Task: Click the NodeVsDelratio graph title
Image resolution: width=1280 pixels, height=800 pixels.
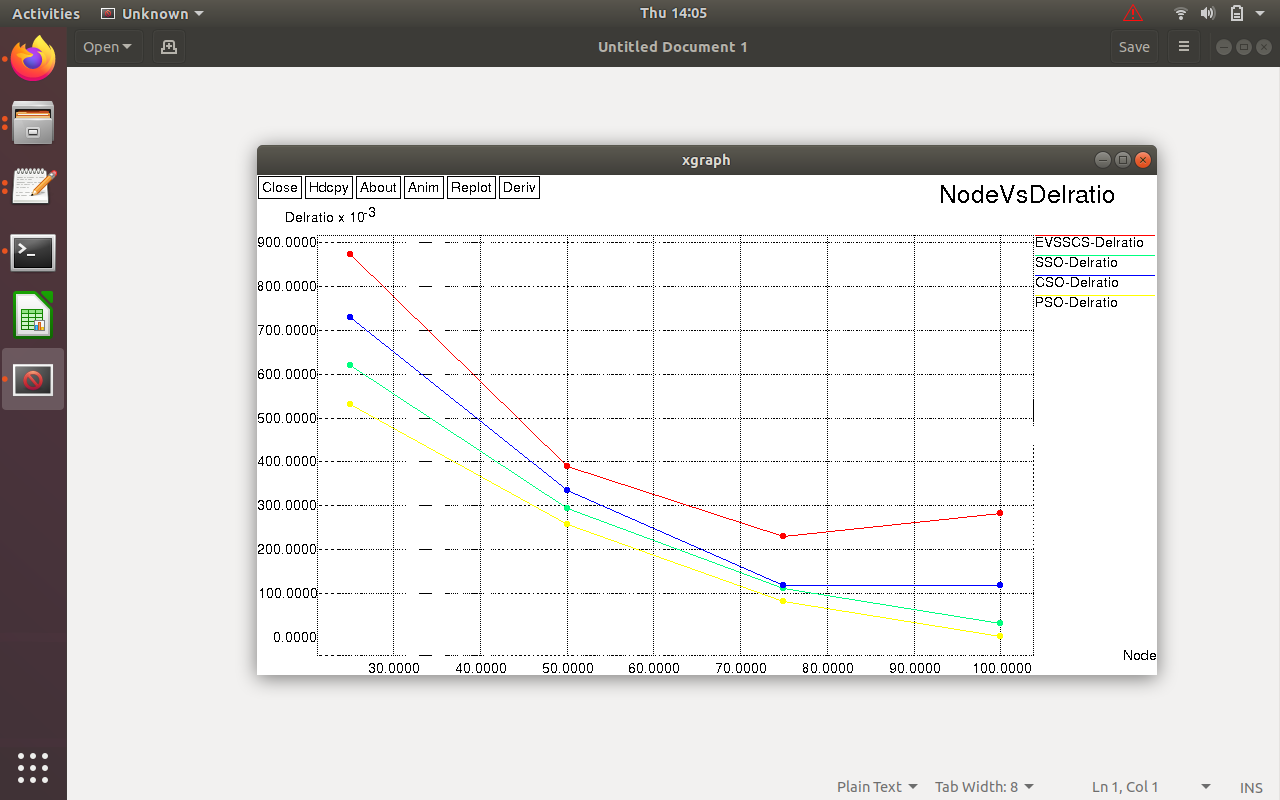Action: (1027, 195)
